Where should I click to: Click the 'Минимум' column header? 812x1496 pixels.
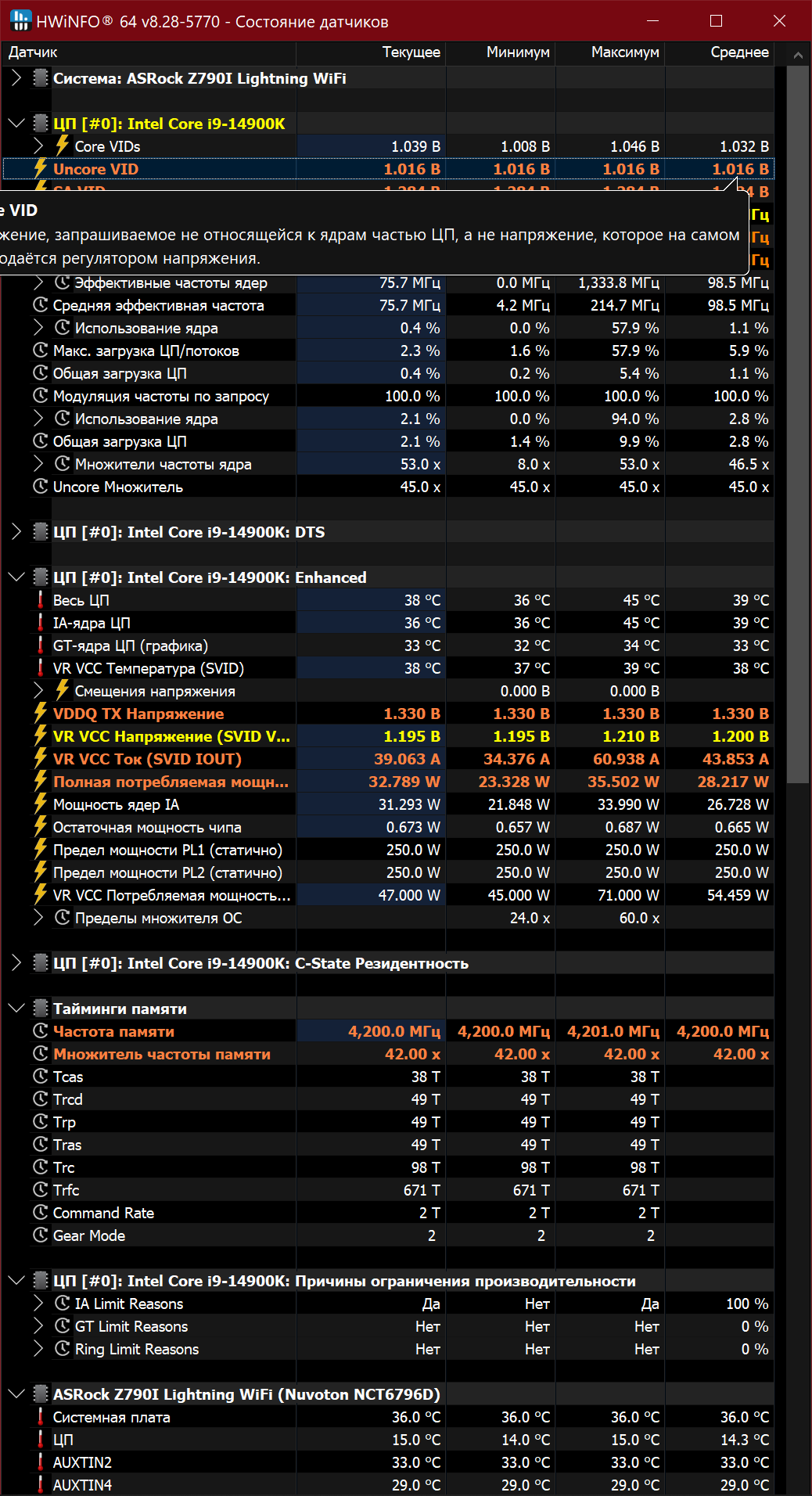501,52
